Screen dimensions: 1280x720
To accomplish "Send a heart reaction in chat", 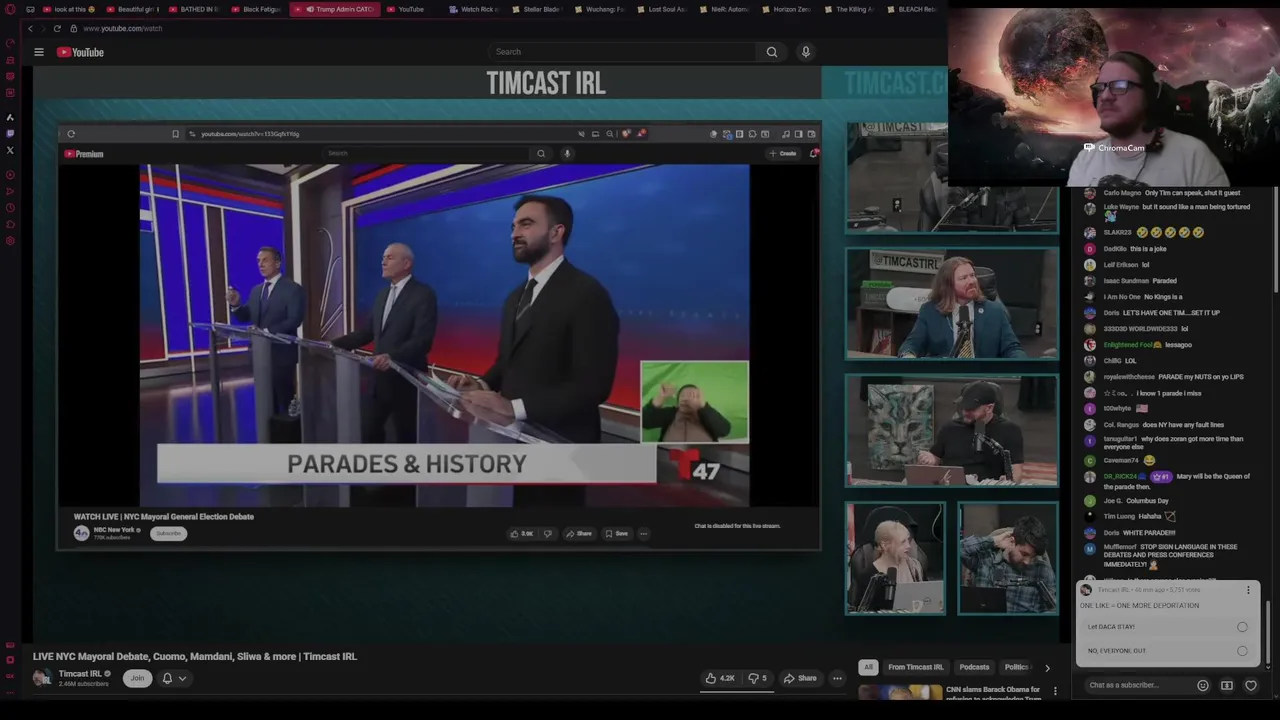I will [1251, 685].
